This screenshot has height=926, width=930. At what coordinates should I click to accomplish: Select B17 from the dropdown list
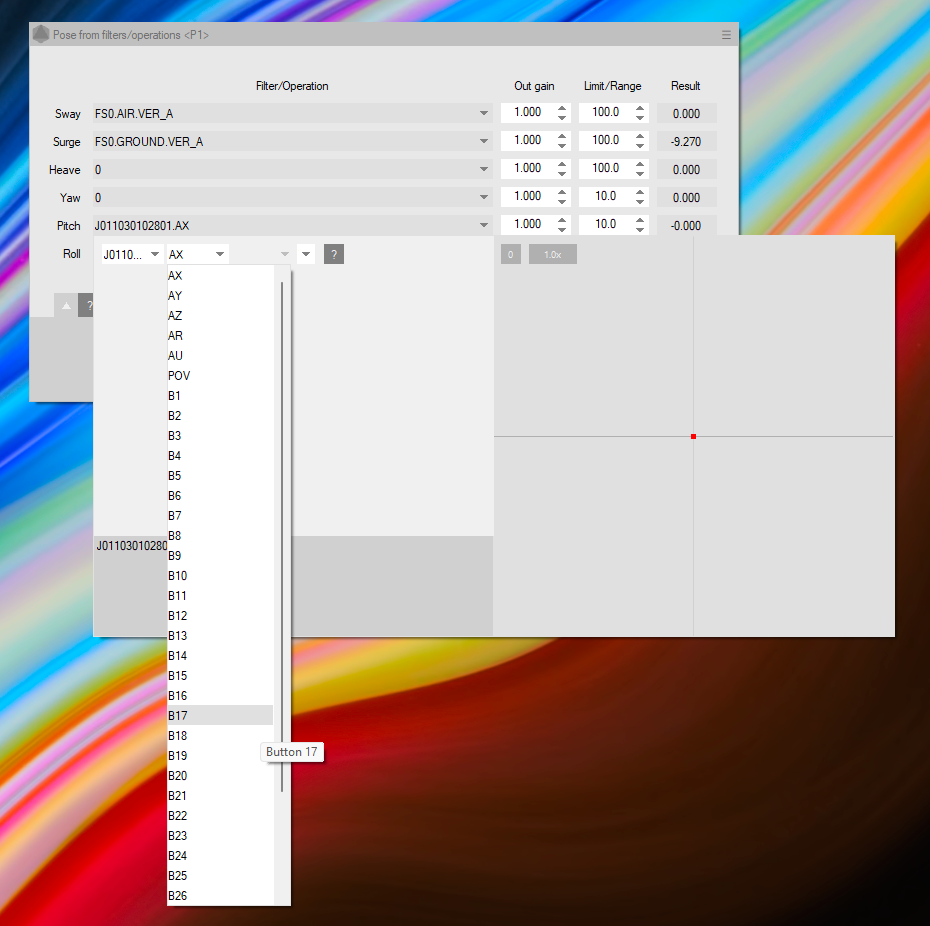(219, 716)
